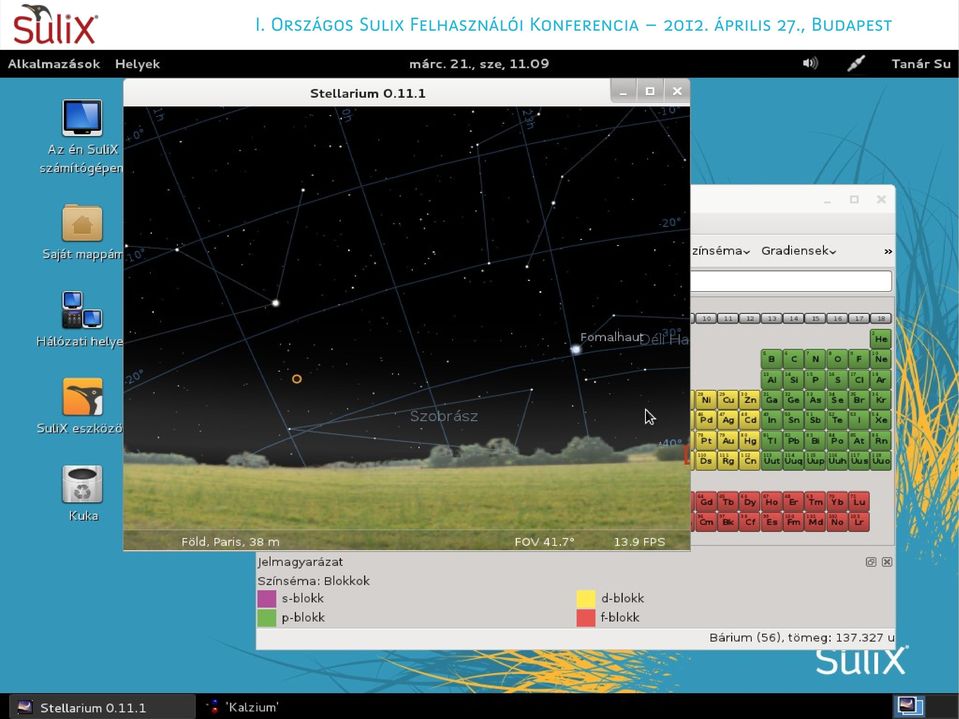959x719 pixels.
Task: Switch to Stellarium 0.11.1 in the taskbar
Action: tap(102, 707)
